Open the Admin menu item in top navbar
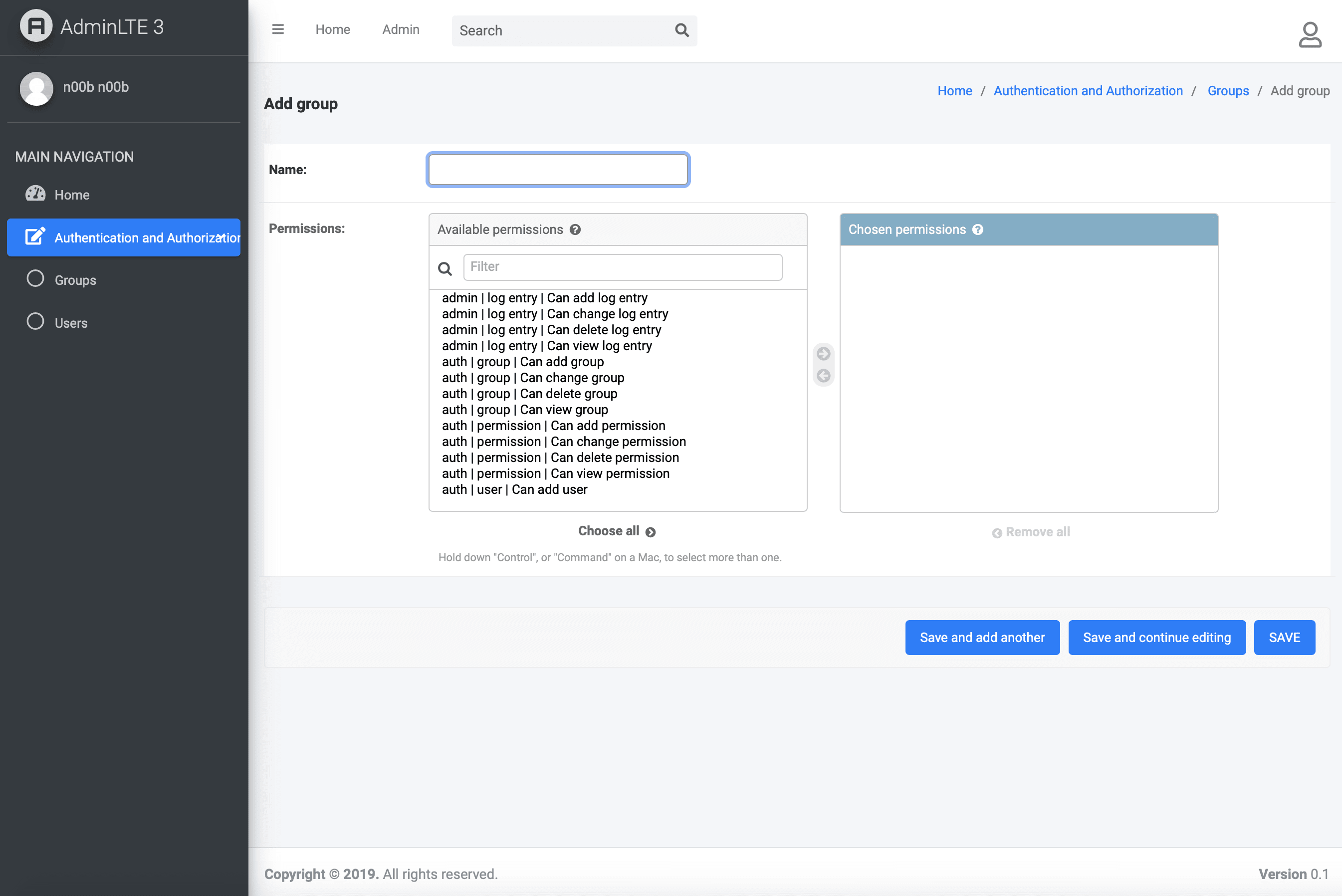This screenshot has height=896, width=1342. (x=401, y=29)
